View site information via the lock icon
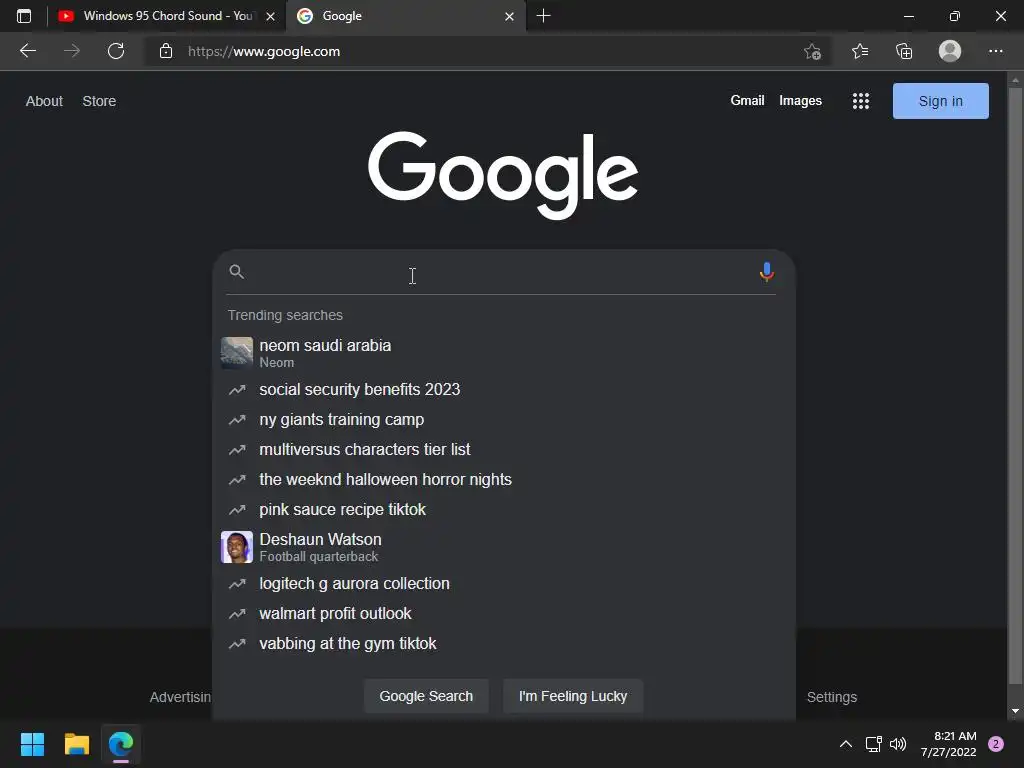Viewport: 1024px width, 768px height. (x=166, y=51)
